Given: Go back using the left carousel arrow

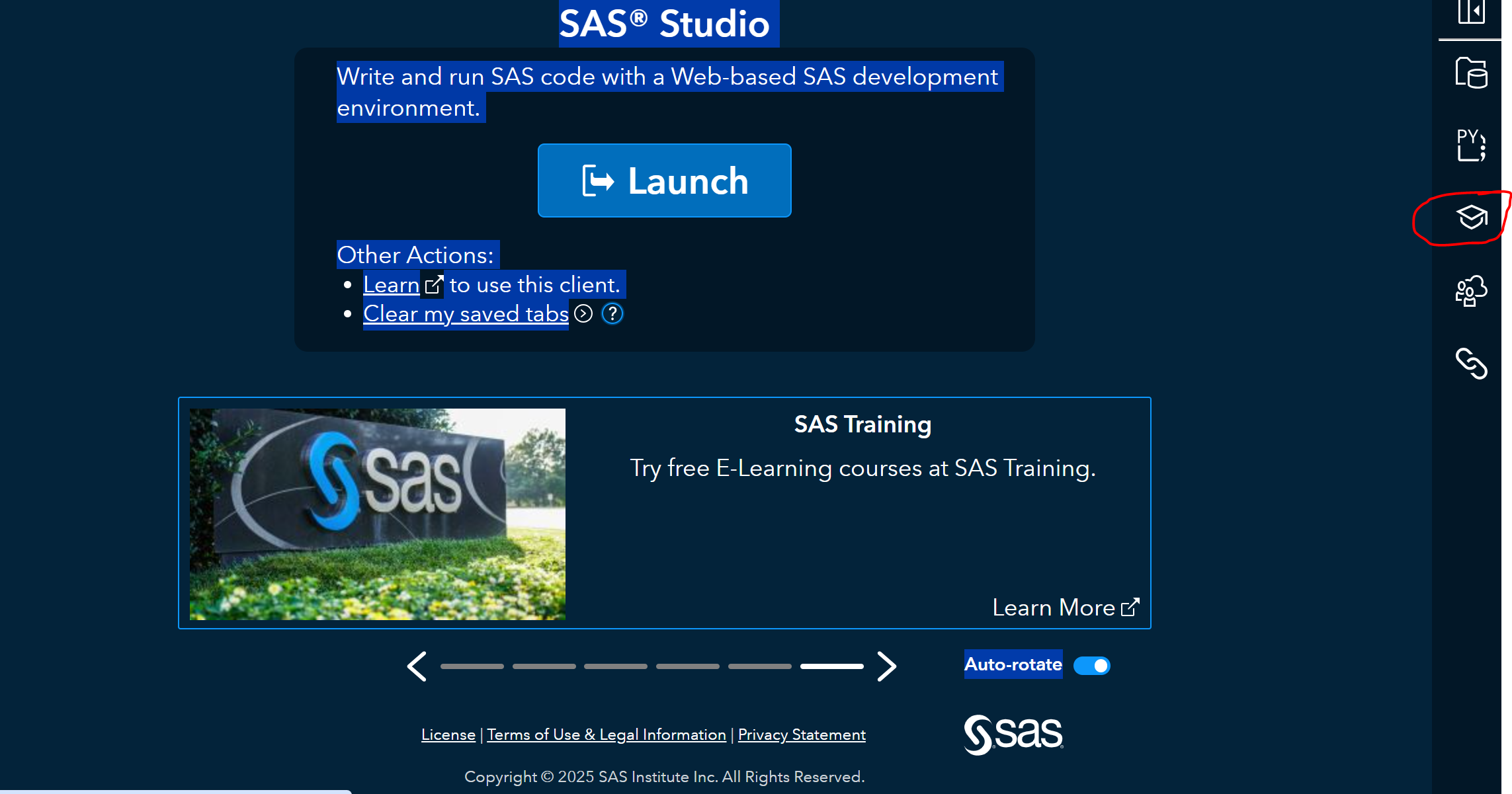Looking at the screenshot, I should click(417, 666).
